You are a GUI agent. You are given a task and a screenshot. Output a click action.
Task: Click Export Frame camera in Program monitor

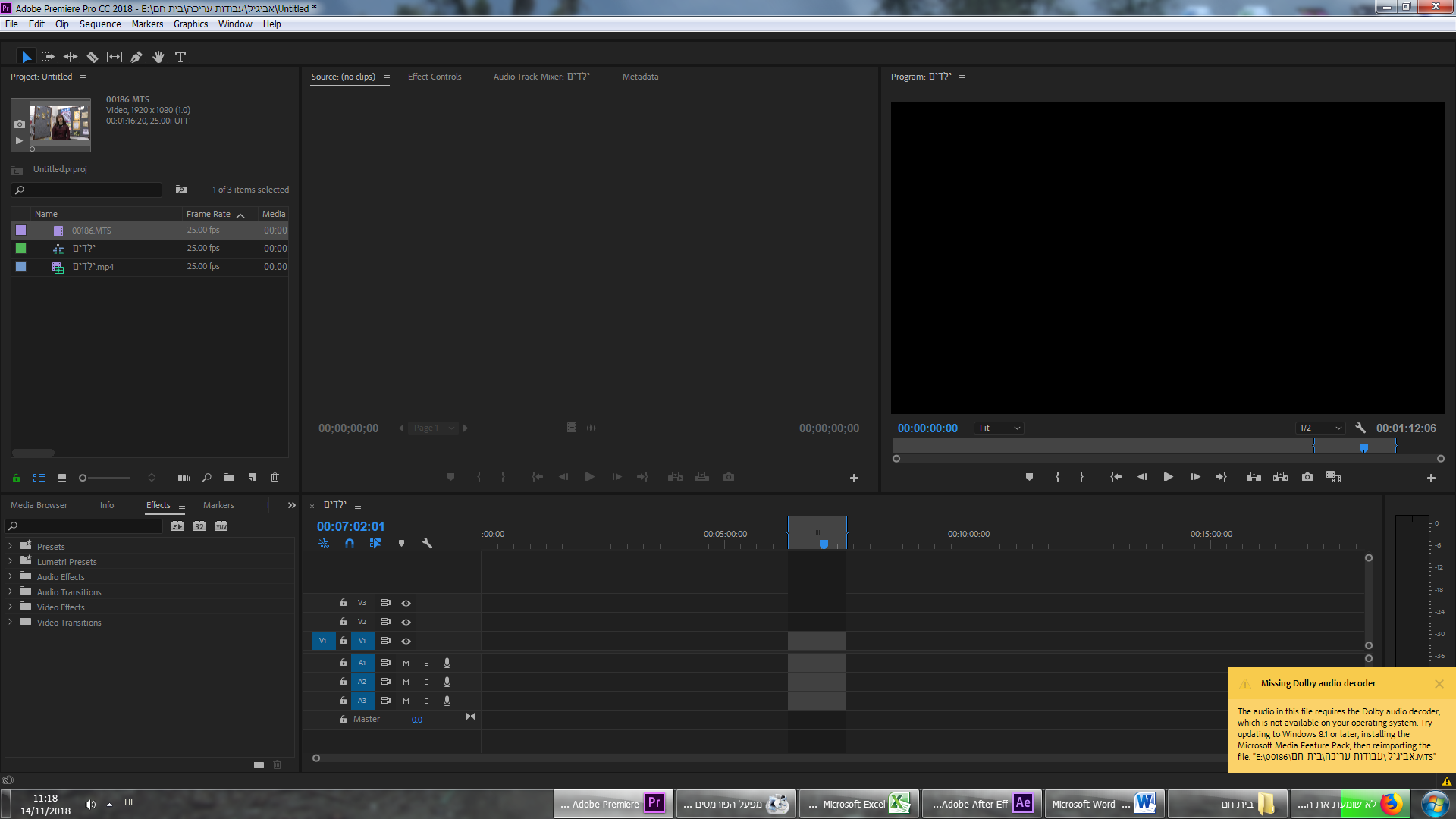pyautogui.click(x=1307, y=477)
